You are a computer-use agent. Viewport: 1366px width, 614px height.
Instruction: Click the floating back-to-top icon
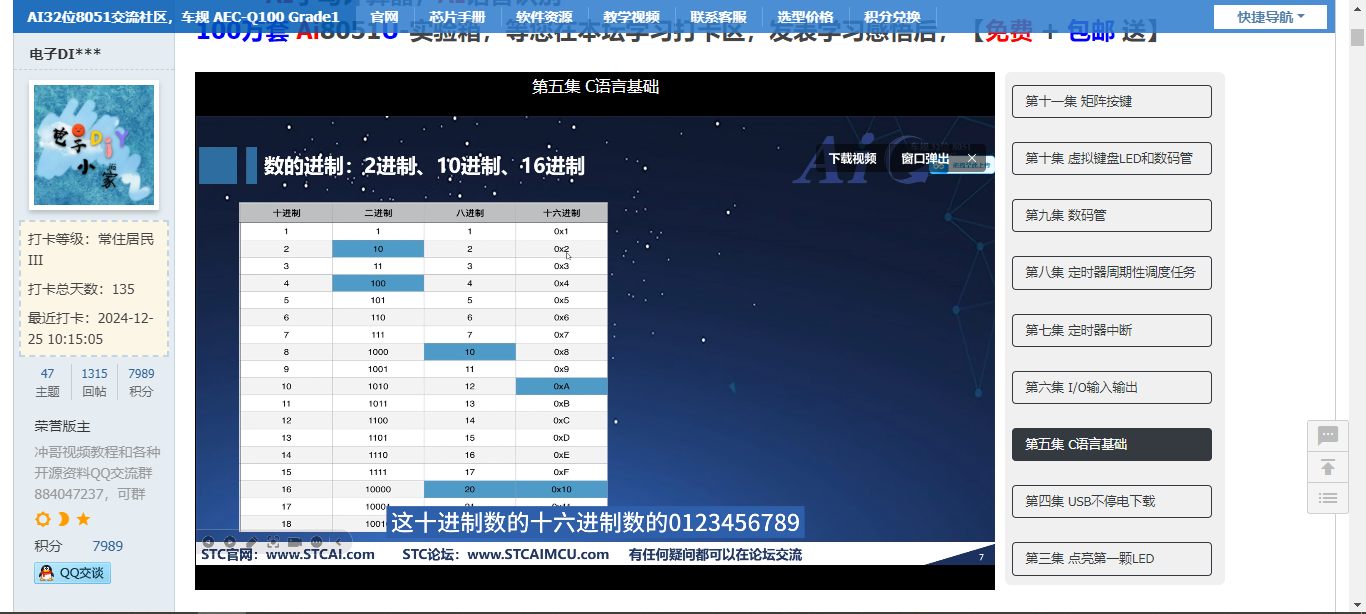click(1328, 467)
